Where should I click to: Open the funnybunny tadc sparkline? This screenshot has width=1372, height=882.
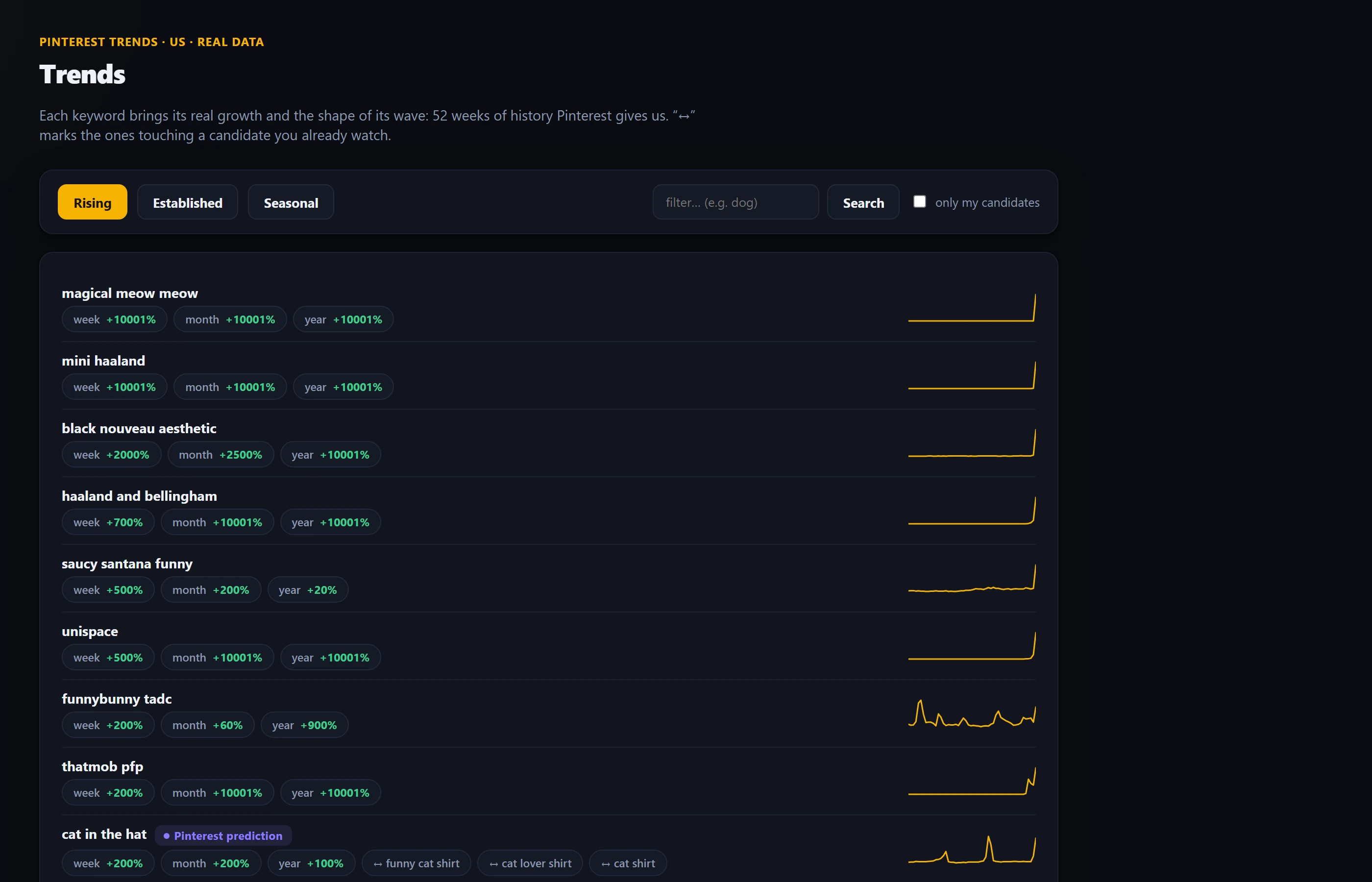tap(972, 713)
